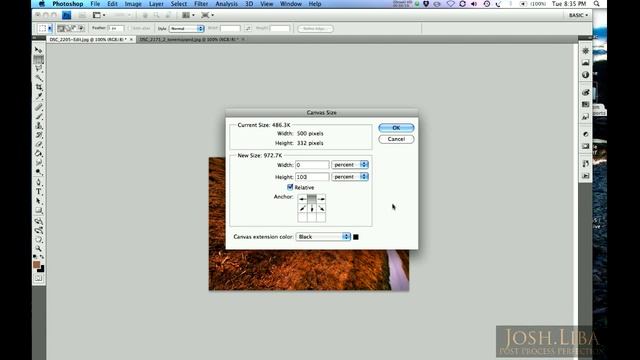Open the Style dropdown set to Normal
640x360 pixels.
186,28
